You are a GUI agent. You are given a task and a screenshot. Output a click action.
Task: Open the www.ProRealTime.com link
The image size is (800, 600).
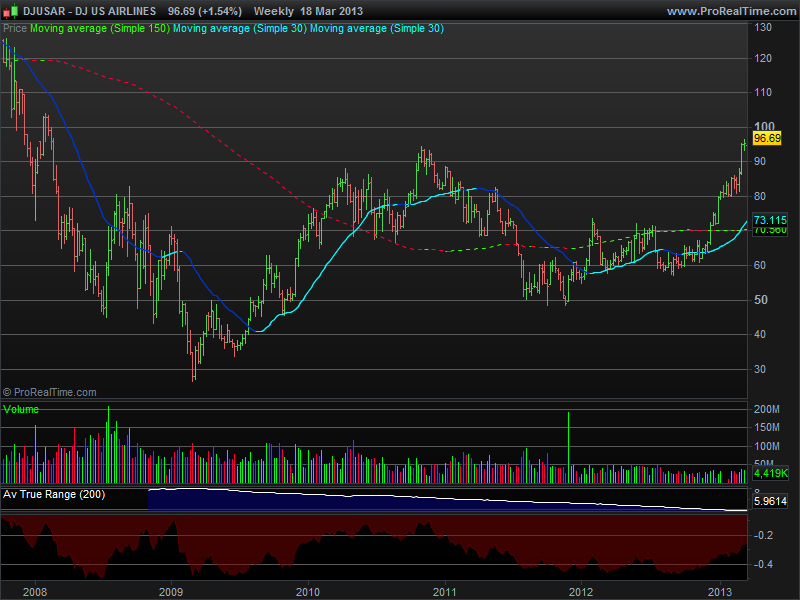pos(729,11)
